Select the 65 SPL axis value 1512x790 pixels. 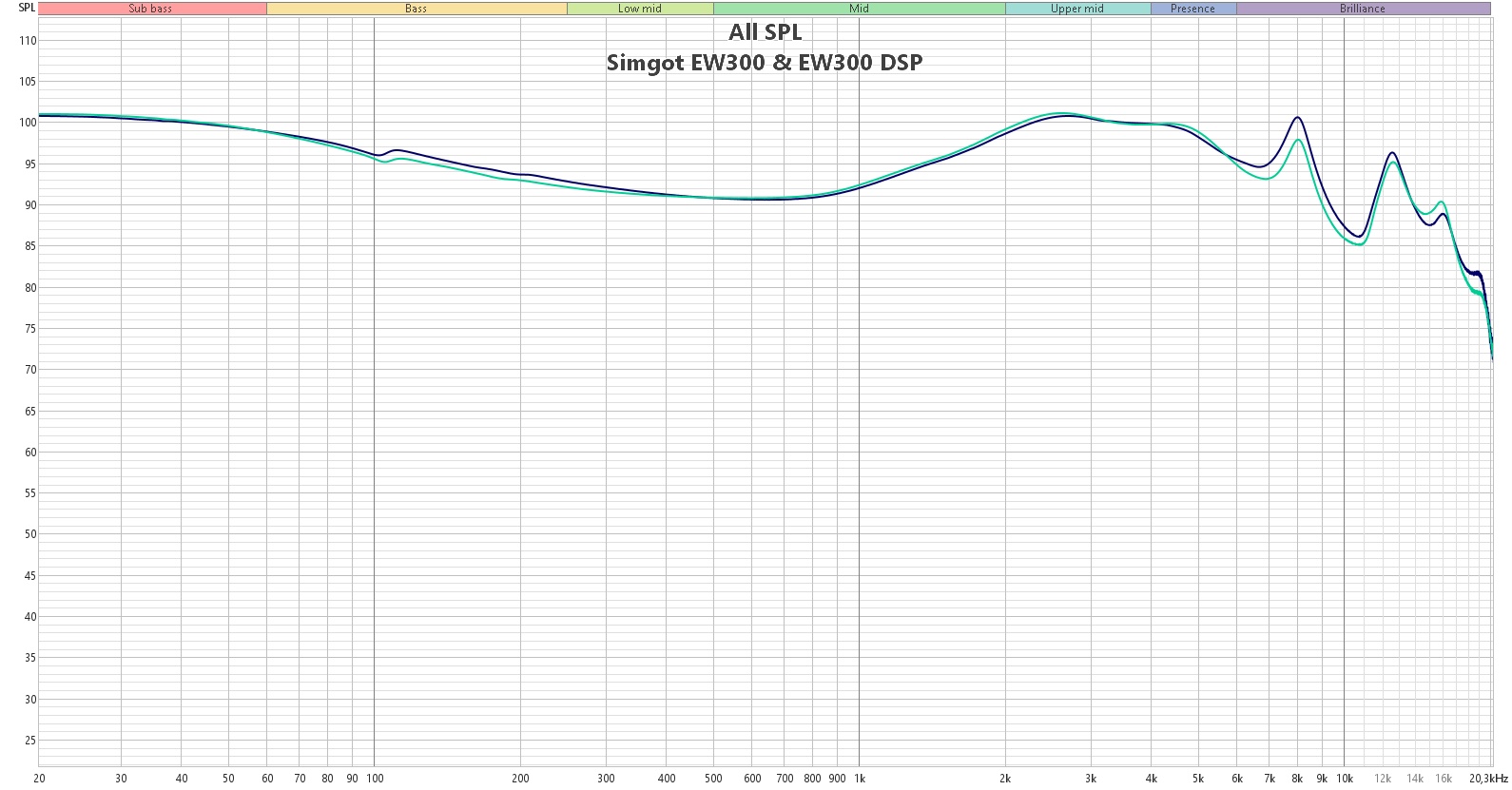[x=29, y=412]
